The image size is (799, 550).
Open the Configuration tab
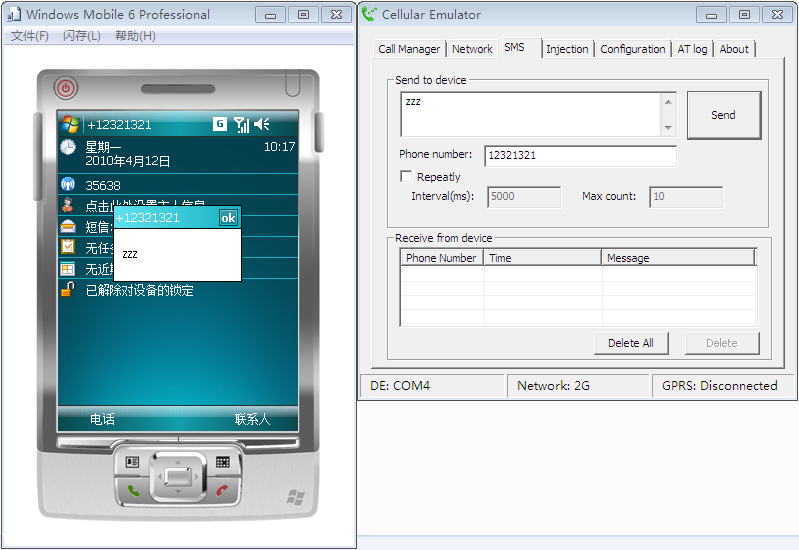point(632,49)
